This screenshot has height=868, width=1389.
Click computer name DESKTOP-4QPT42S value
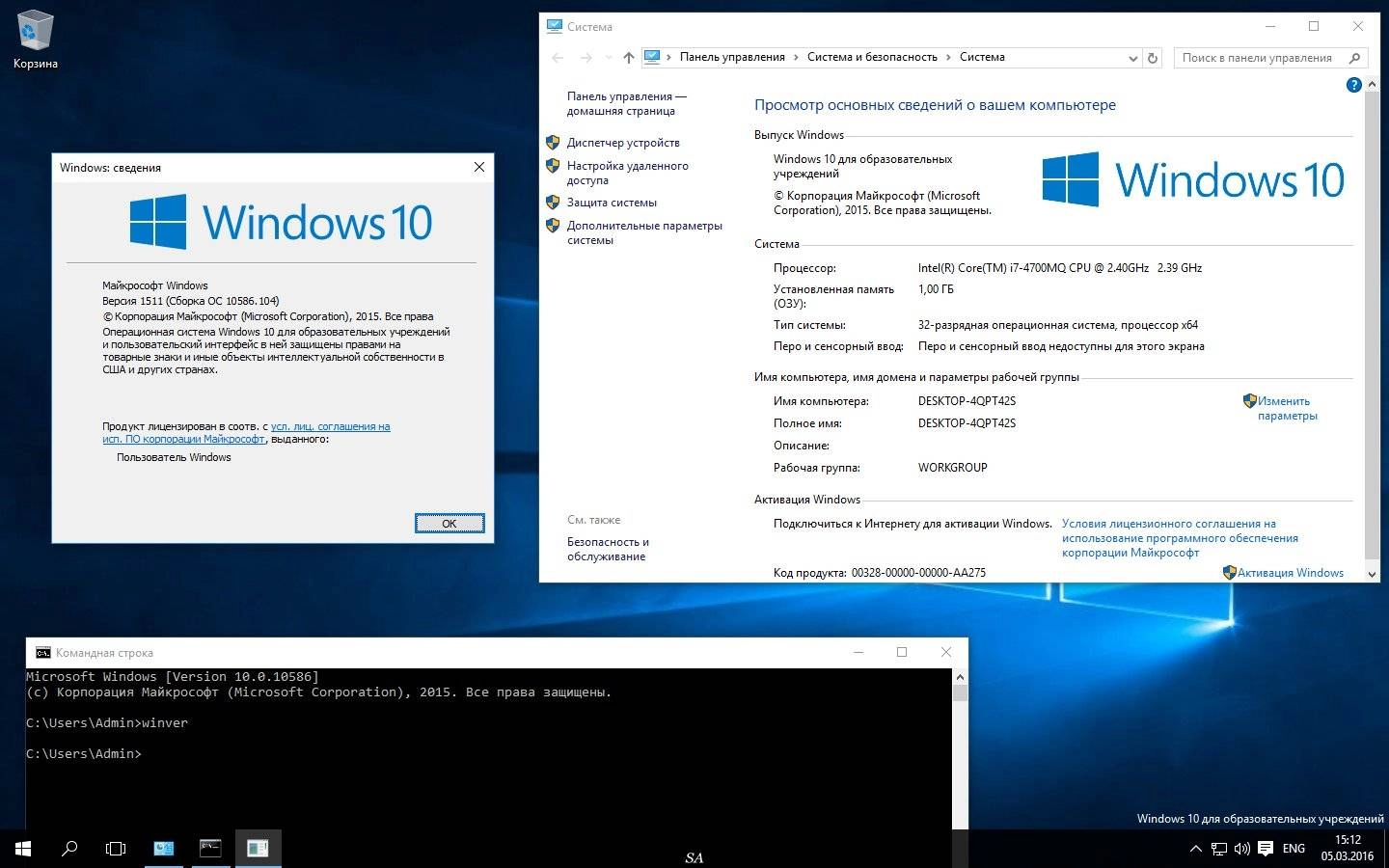click(x=967, y=401)
